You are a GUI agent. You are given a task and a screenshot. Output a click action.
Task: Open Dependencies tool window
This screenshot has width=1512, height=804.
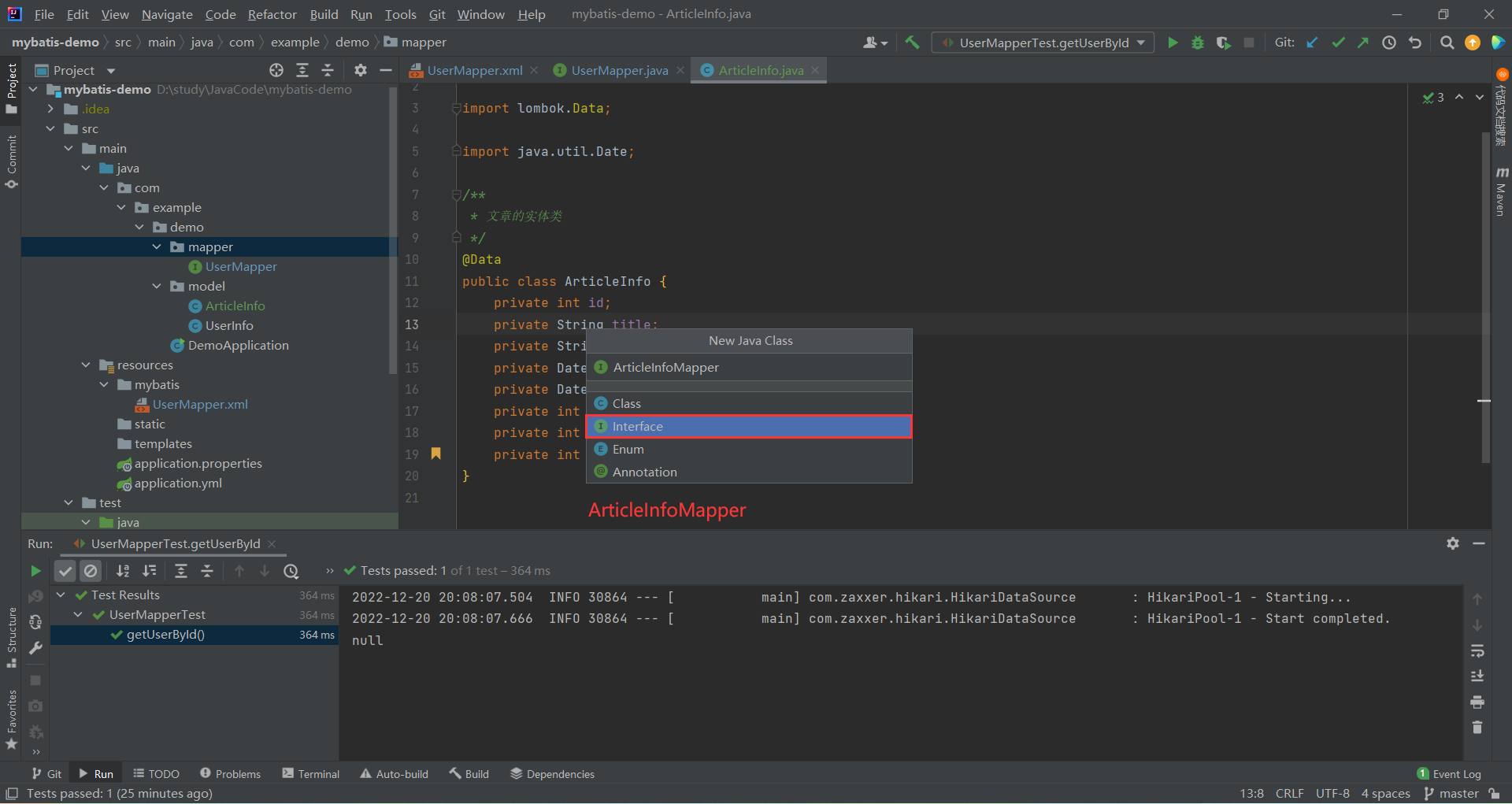(x=552, y=774)
